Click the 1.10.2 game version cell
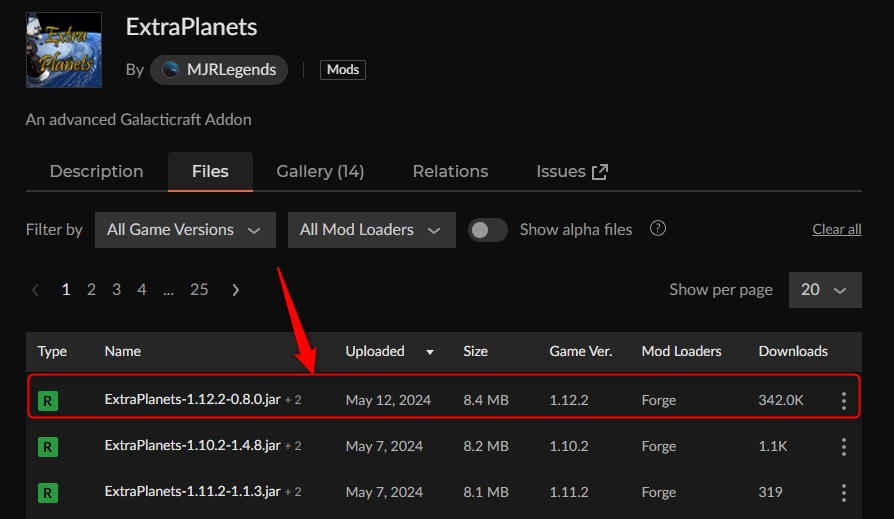Screen dimensions: 894x519 [569, 446]
